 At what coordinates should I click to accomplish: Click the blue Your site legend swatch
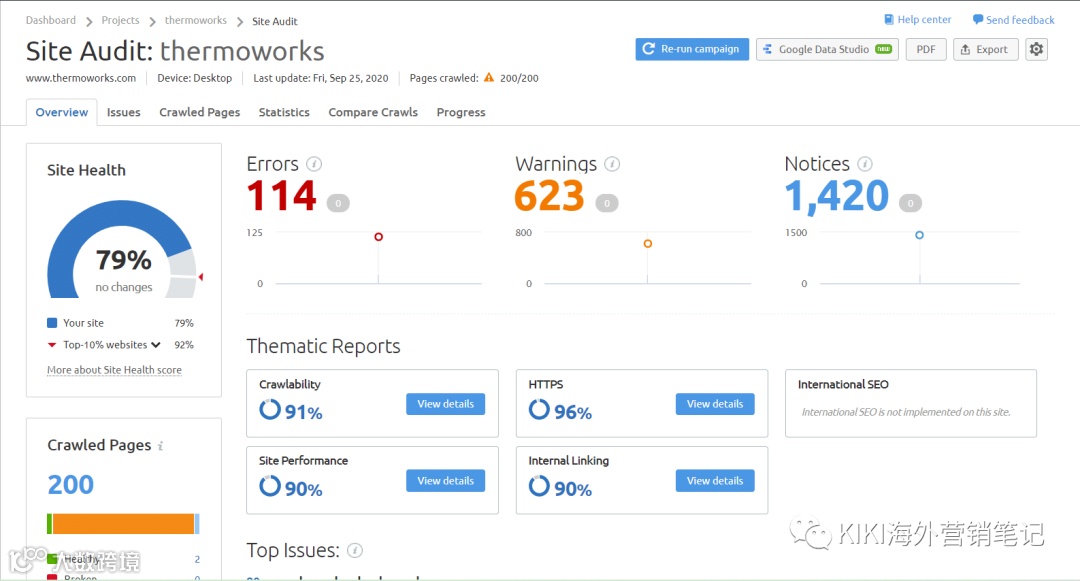click(x=52, y=323)
